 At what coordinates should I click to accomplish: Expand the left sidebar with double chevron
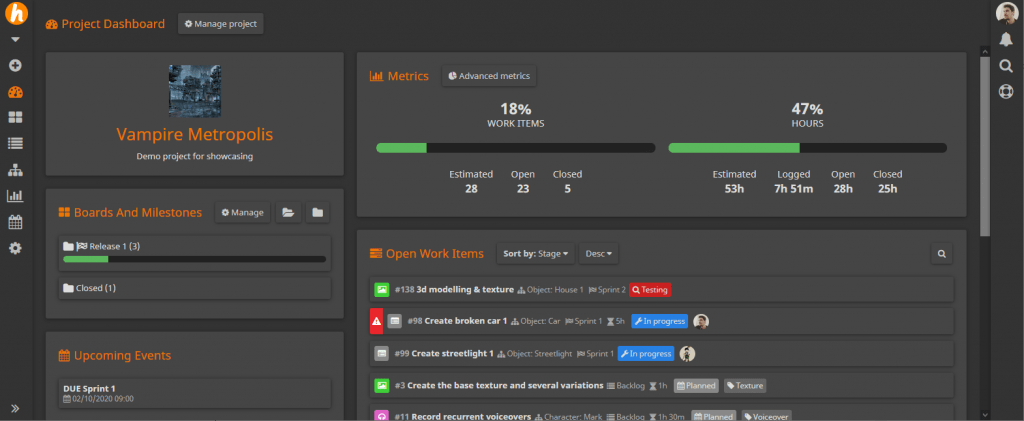[x=15, y=408]
